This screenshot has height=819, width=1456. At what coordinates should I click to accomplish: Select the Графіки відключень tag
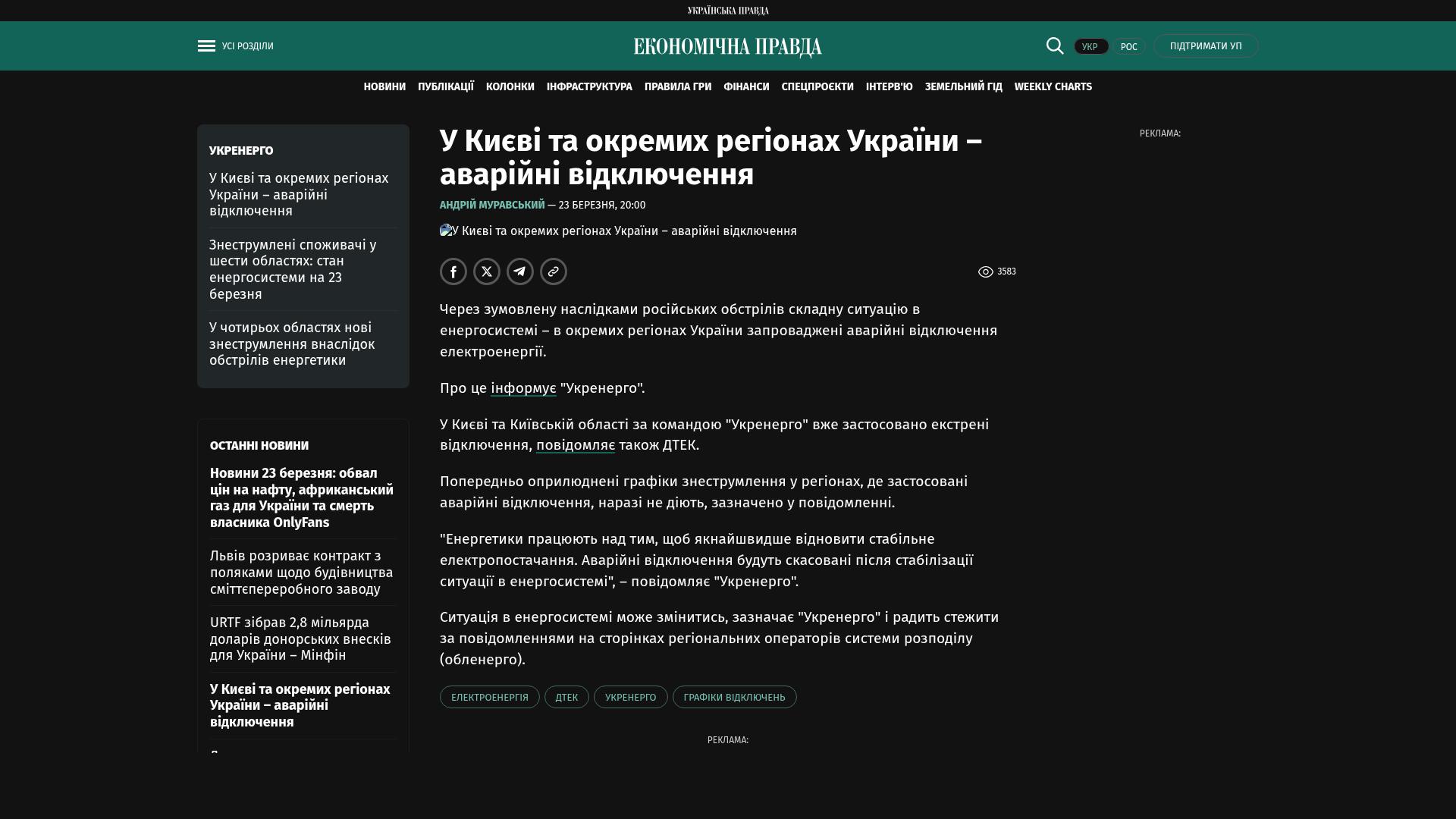point(734,697)
